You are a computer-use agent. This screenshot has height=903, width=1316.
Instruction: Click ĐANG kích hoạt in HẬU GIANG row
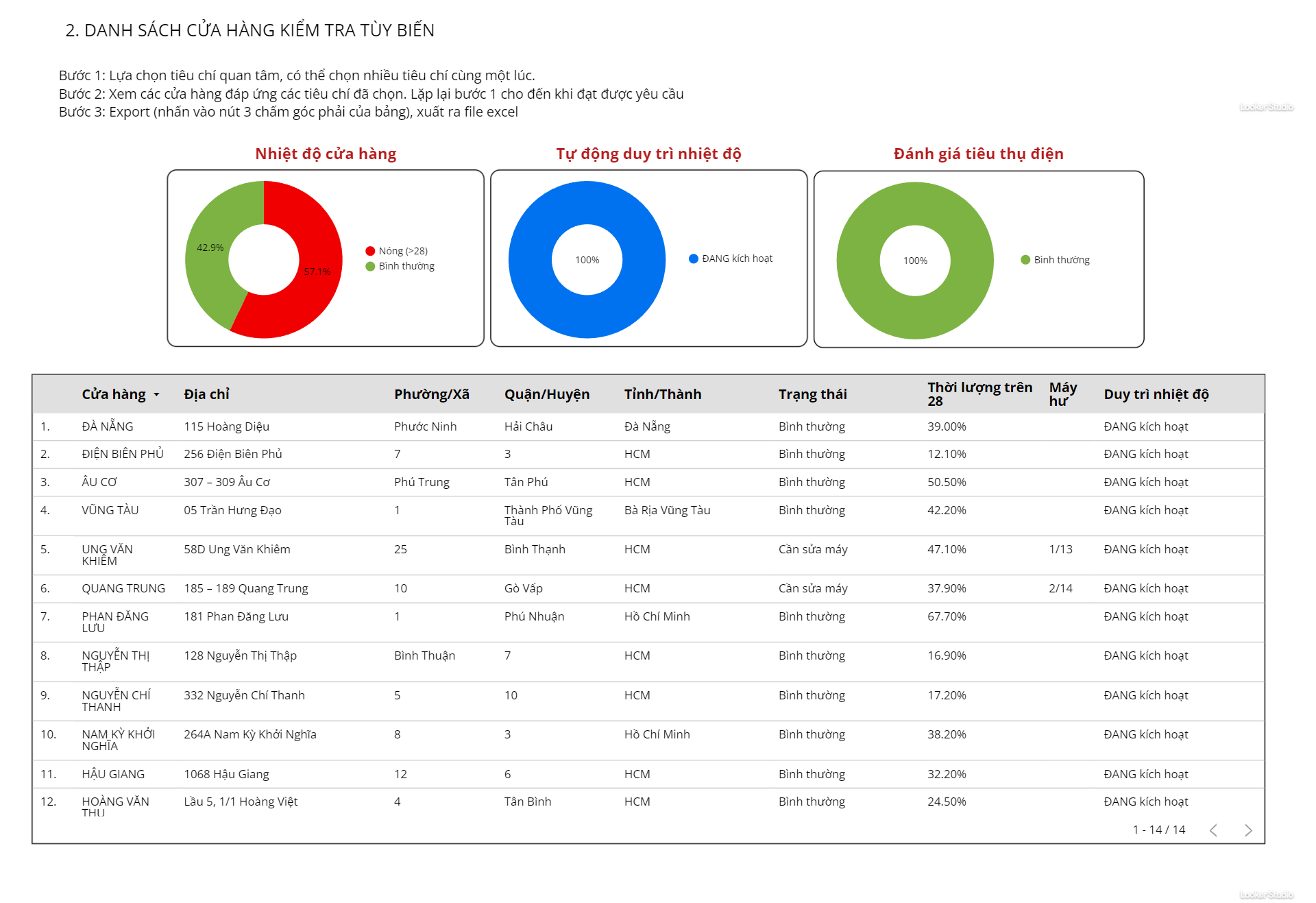click(x=1145, y=774)
